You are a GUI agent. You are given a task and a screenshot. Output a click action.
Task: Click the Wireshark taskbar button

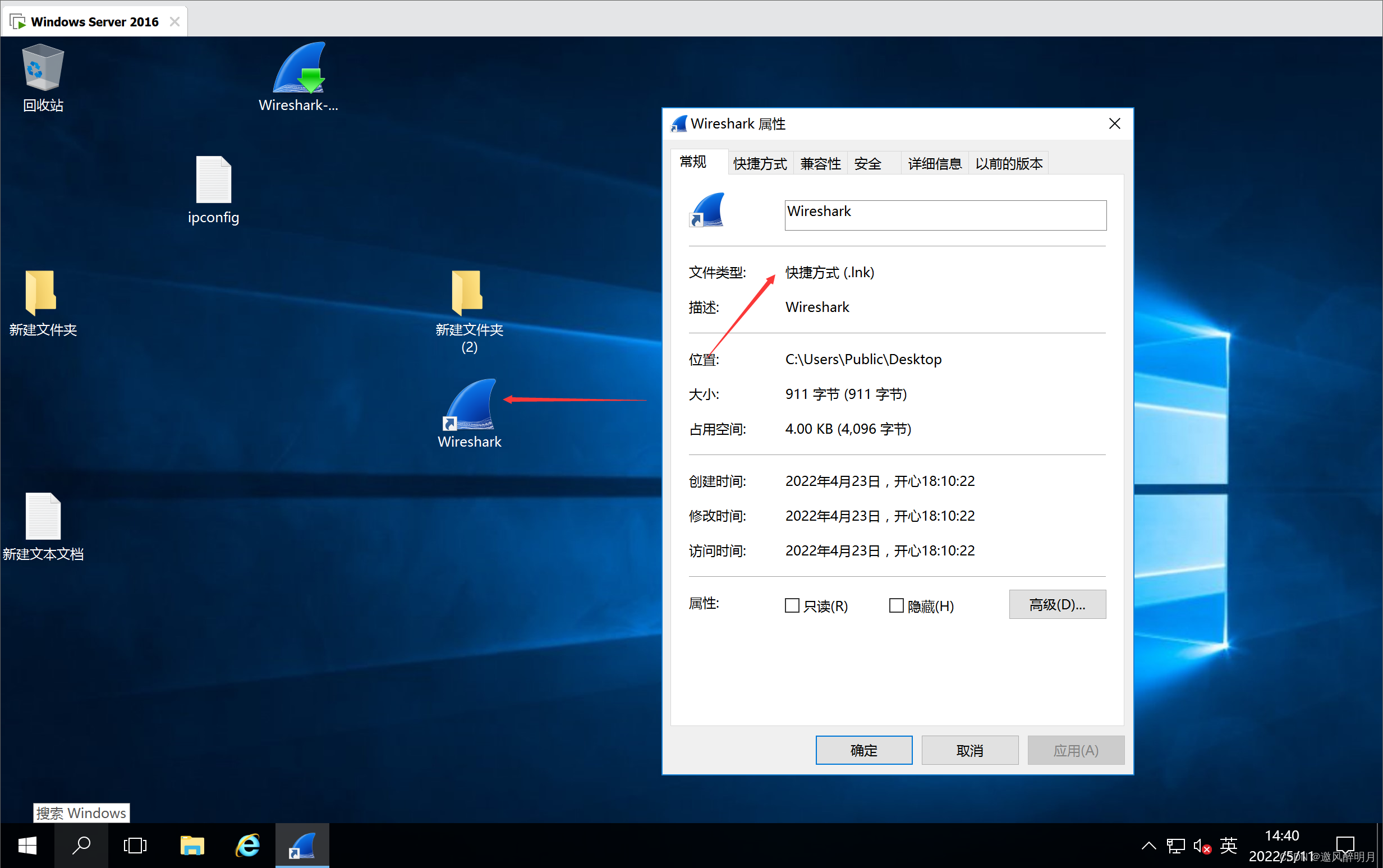pyautogui.click(x=302, y=846)
